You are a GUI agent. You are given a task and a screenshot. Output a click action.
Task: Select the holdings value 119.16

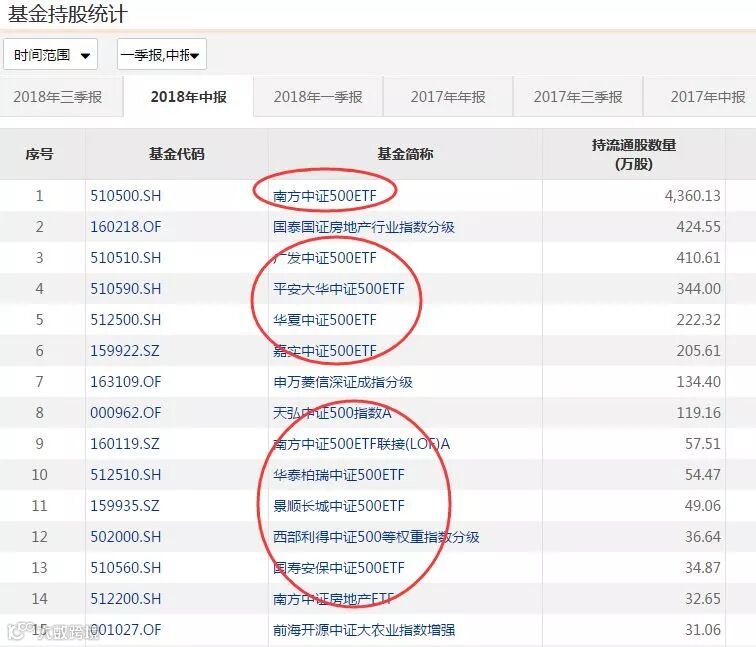pos(698,413)
